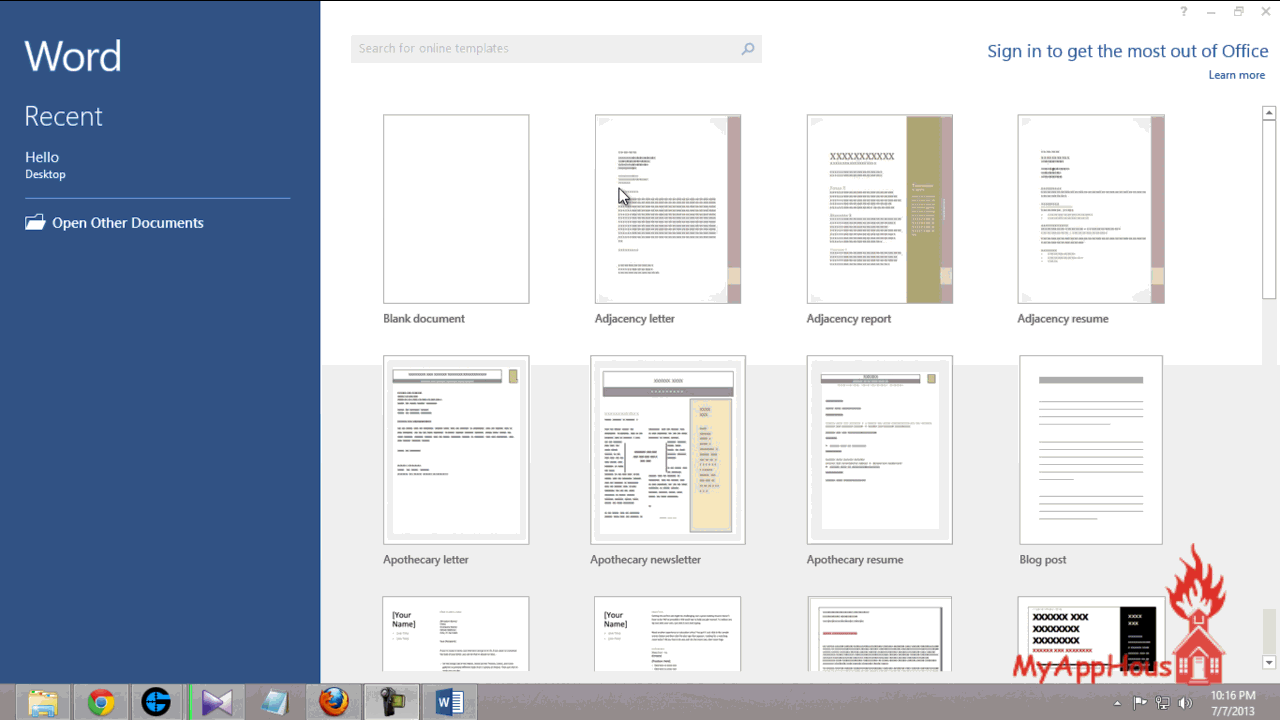This screenshot has height=720, width=1280.
Task: Open Visual Studio from taskbar
Action: point(216,703)
